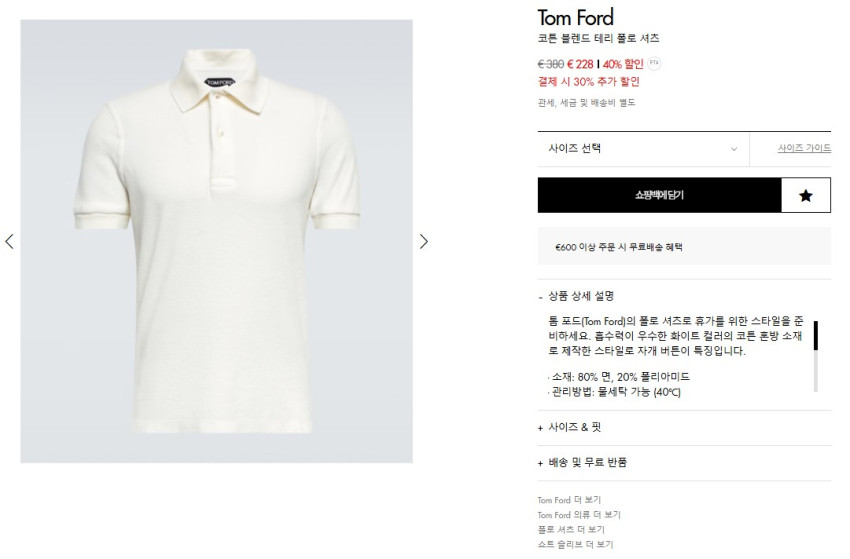Viewport: 850px width, 559px height.
Task: Click the 결제 시 30% 추가 할인 promo text
Action: point(588,82)
